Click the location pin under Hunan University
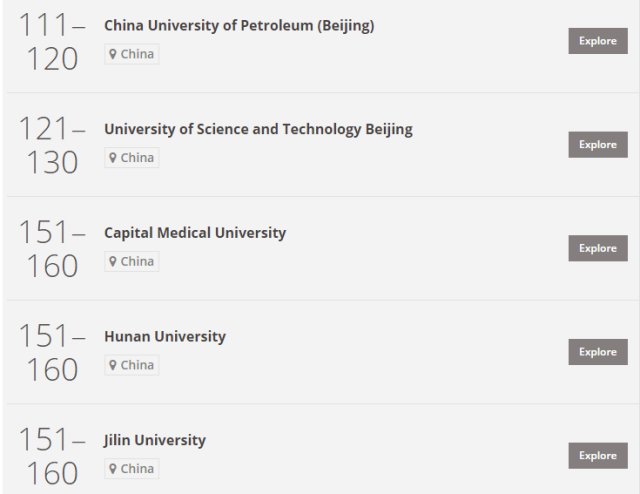This screenshot has width=640, height=494. click(114, 366)
